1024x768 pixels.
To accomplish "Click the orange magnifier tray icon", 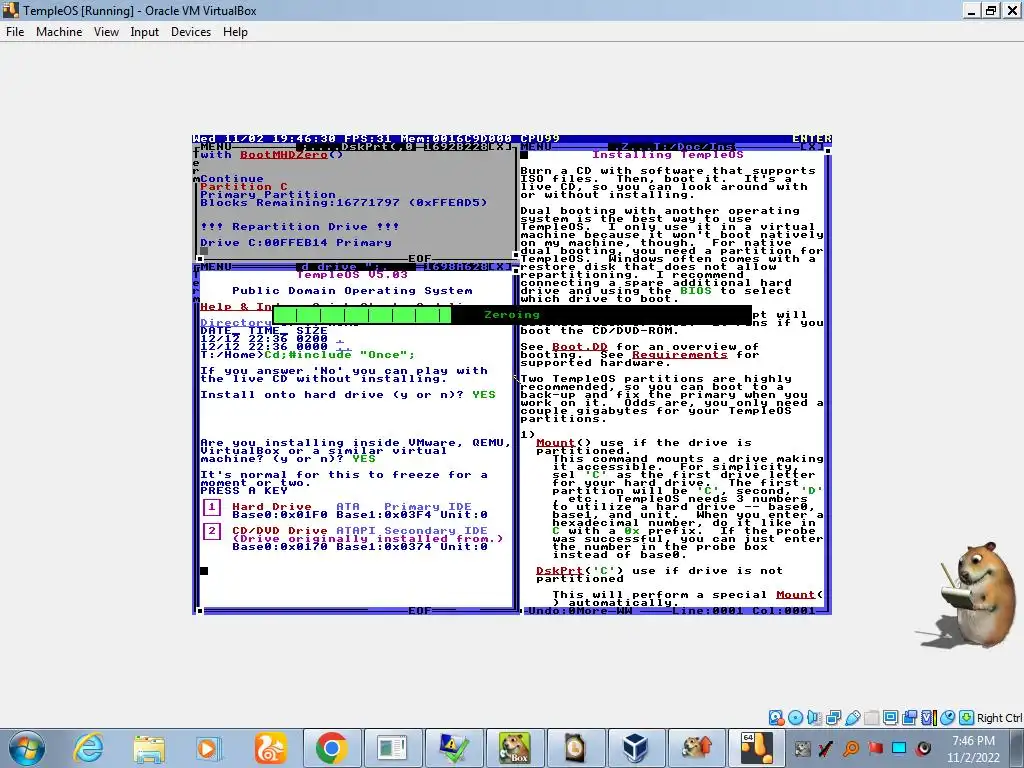I will (851, 748).
